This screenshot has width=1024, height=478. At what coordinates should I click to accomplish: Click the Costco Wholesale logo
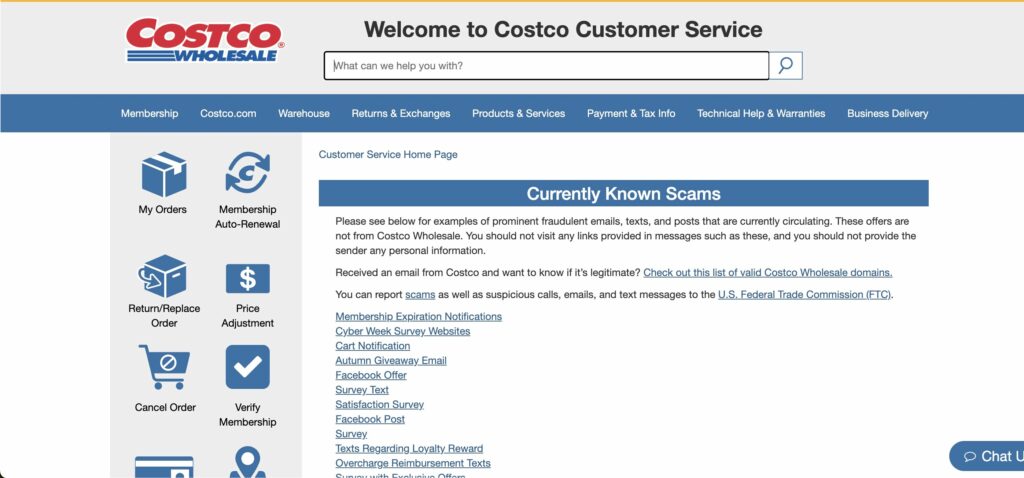204,40
